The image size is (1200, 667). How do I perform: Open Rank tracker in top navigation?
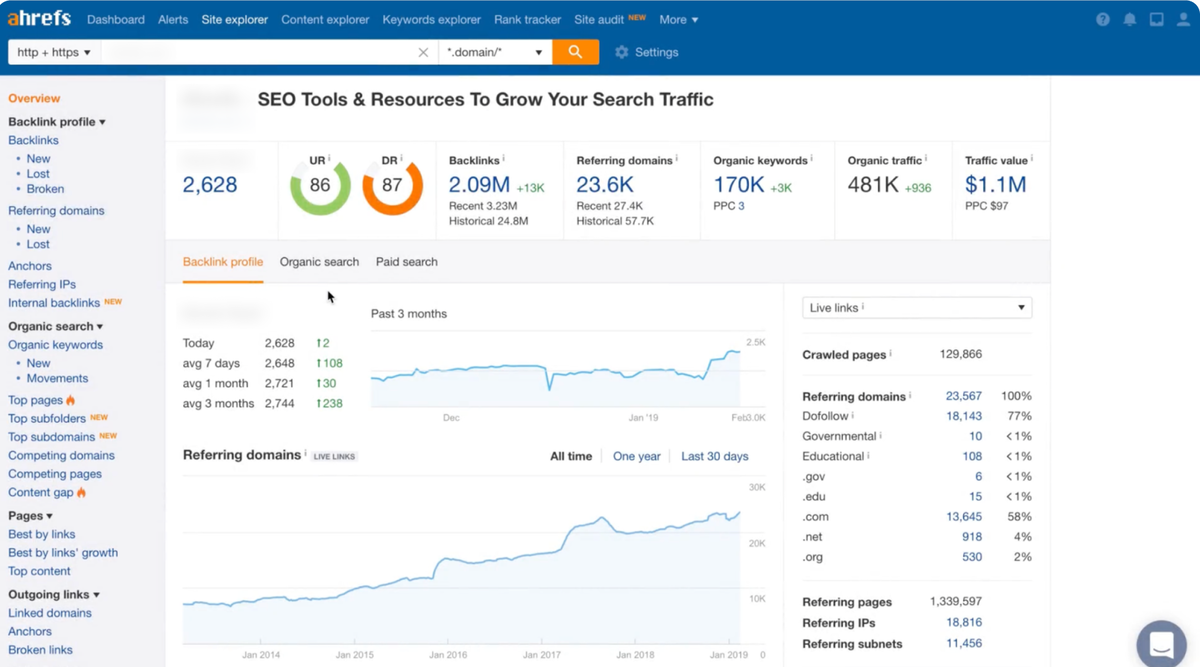coord(528,19)
